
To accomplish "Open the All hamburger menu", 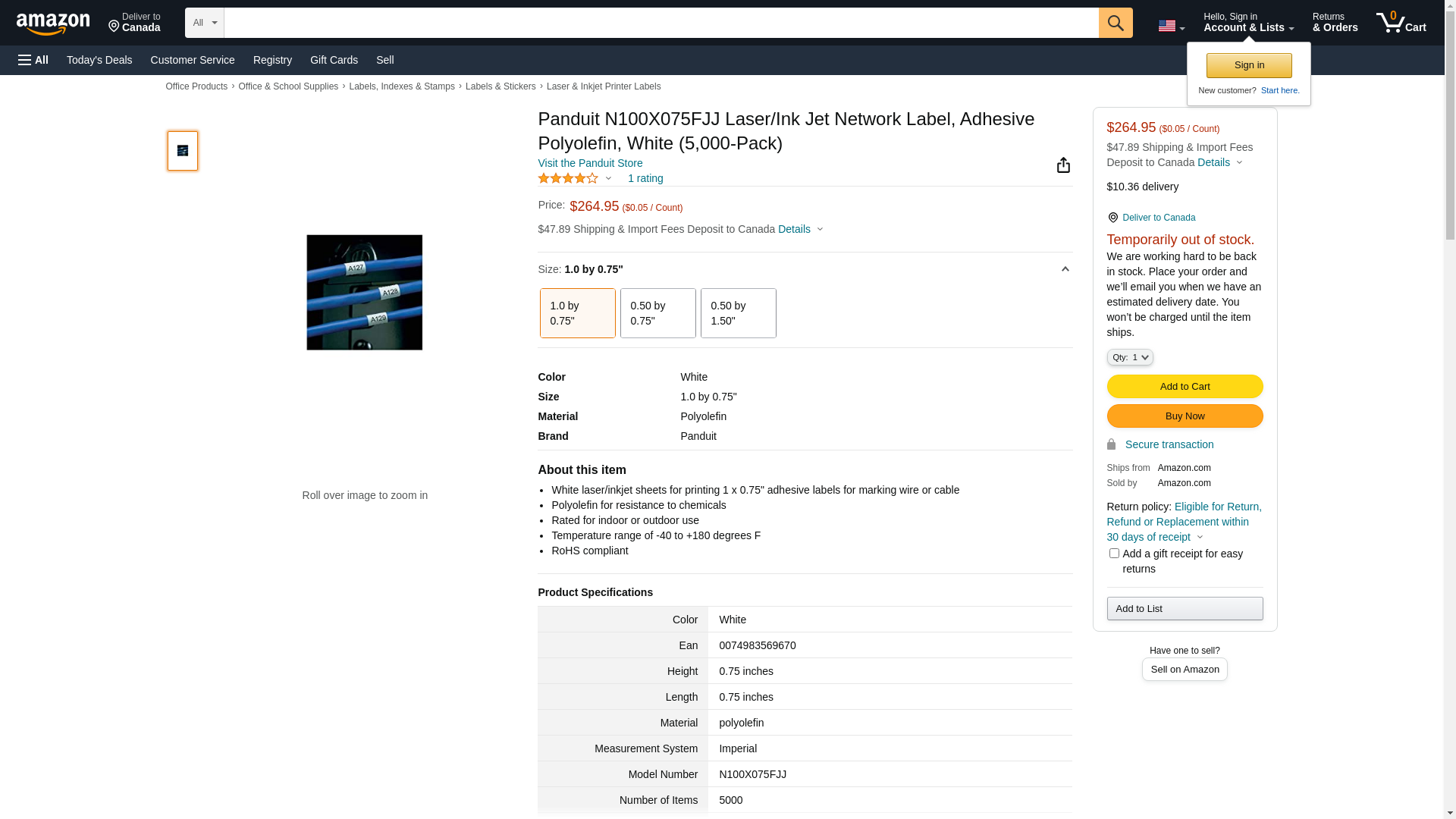I will coord(33,60).
